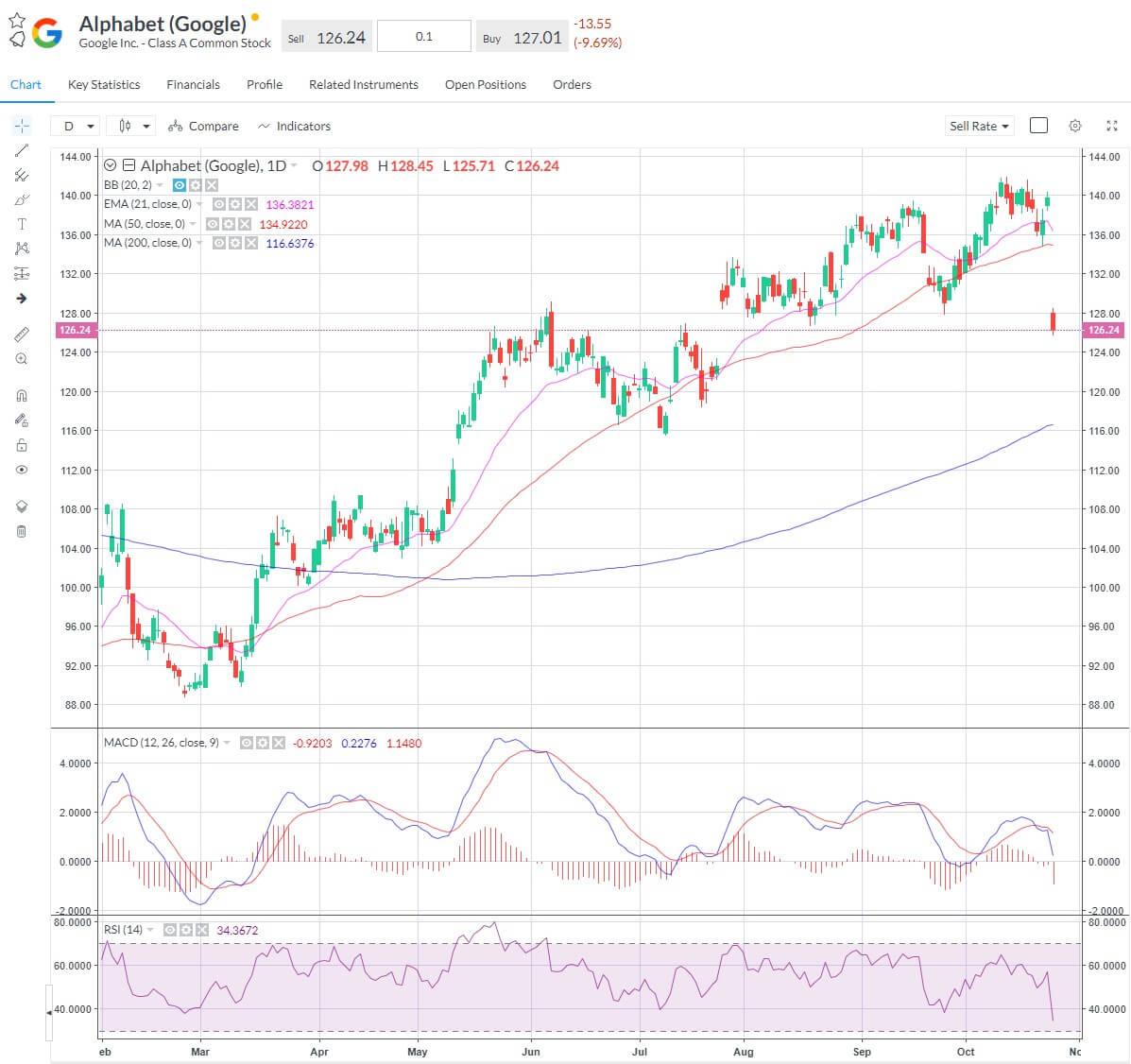
Task: Show the Open Positions tab
Action: pos(486,84)
